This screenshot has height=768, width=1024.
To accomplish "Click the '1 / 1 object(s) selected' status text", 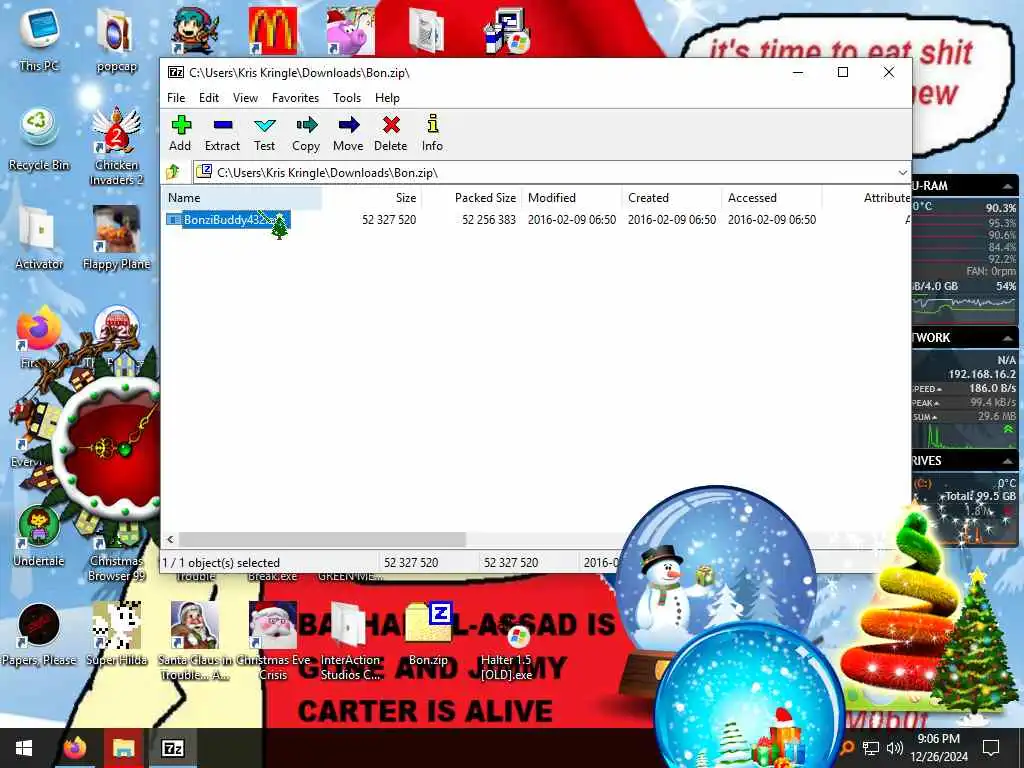I will point(221,562).
